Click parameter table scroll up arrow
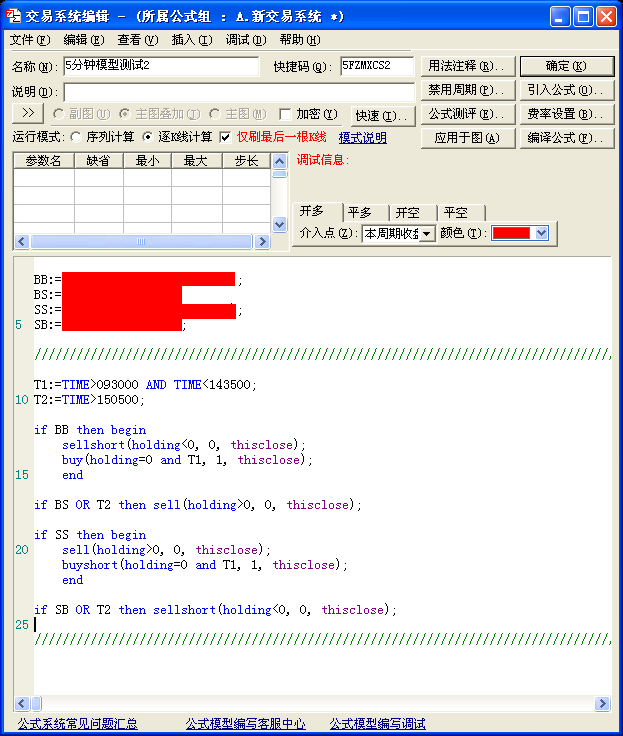The height and width of the screenshot is (736, 623). click(x=279, y=162)
